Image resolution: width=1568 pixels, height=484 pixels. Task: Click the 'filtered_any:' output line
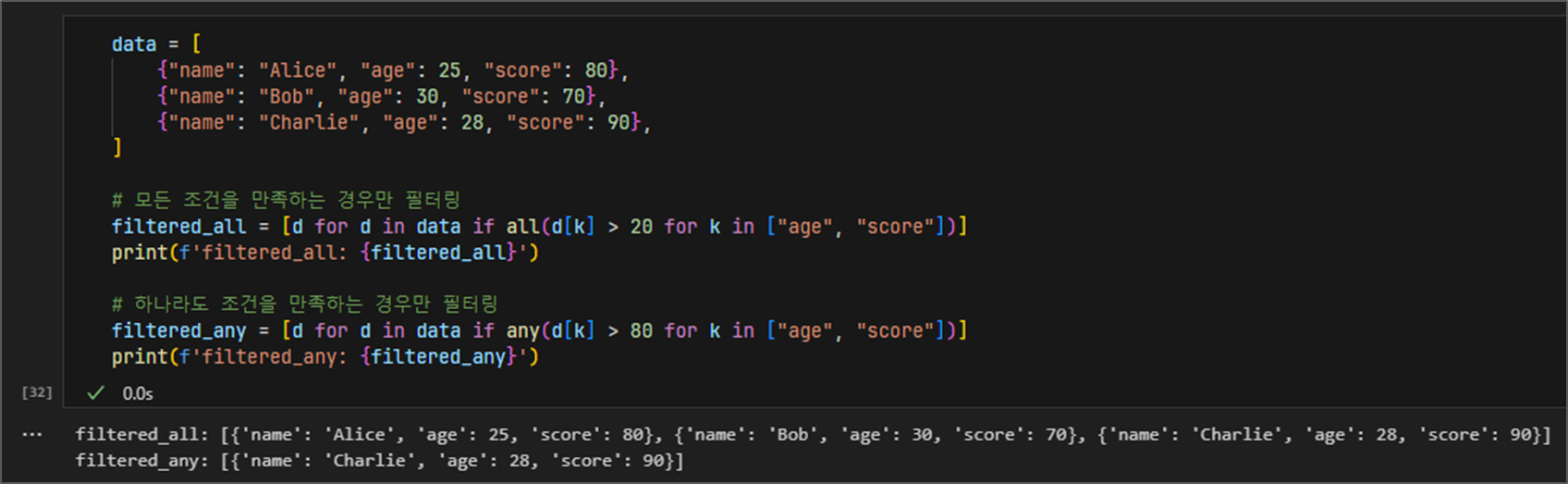click(x=379, y=460)
